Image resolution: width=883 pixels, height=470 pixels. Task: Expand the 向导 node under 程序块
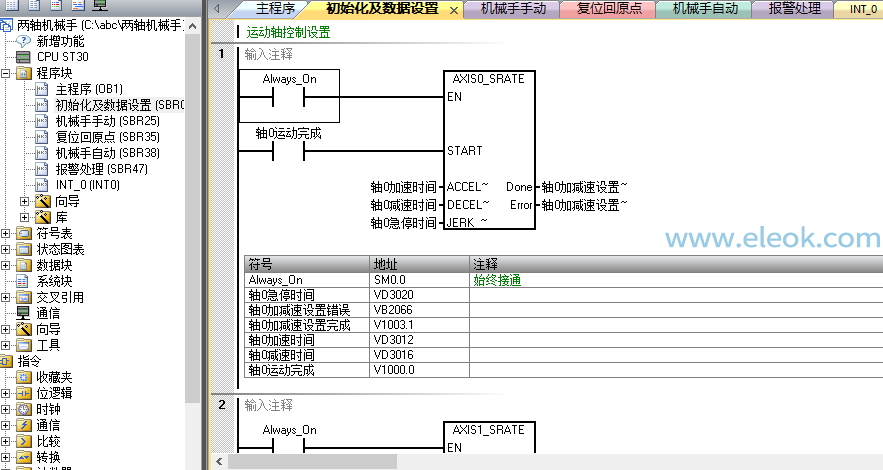(24, 201)
